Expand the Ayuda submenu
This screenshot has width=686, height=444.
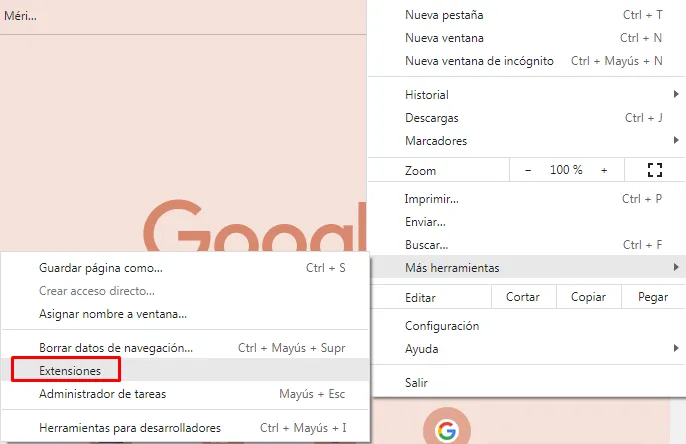(527, 349)
